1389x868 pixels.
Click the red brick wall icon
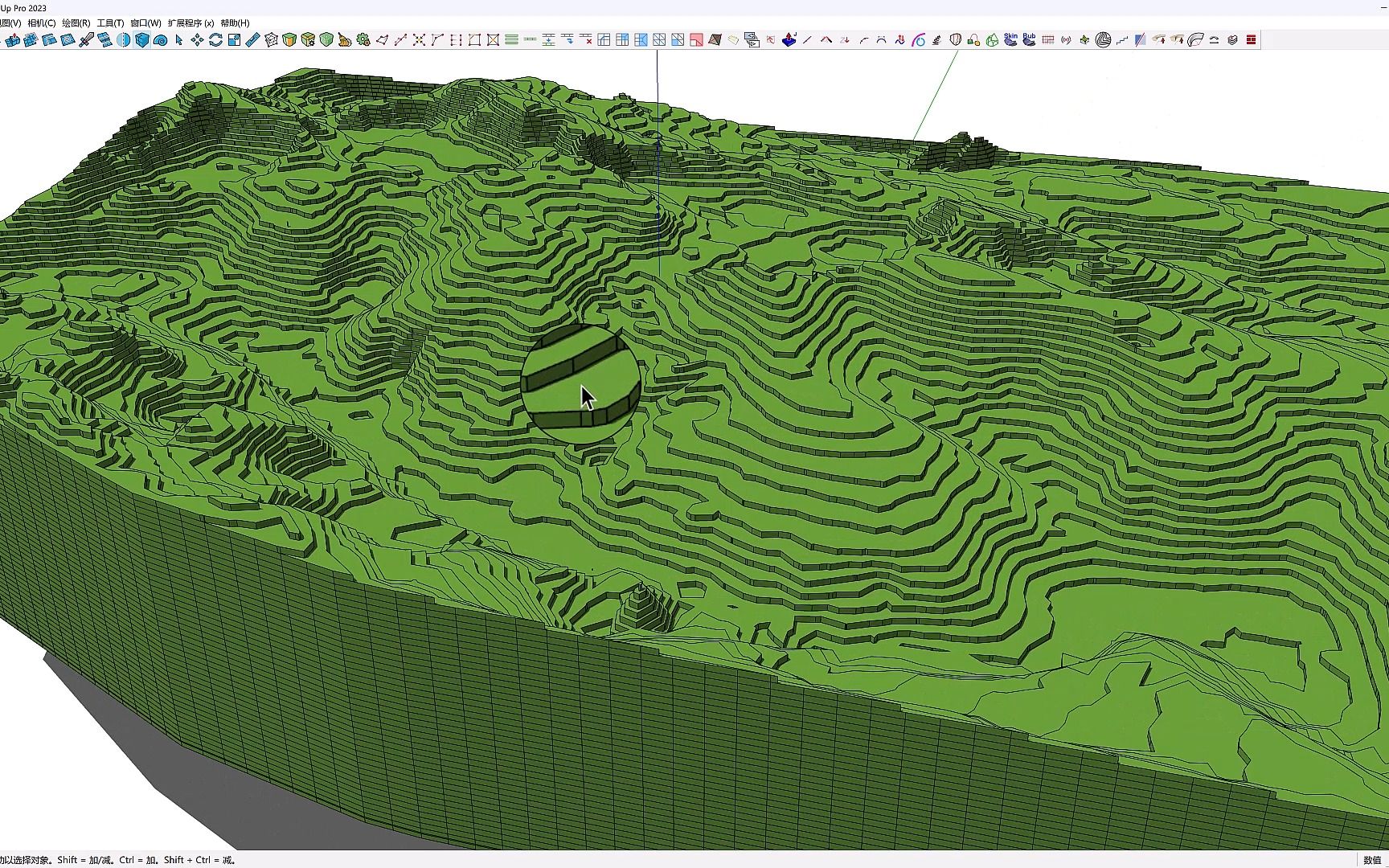coord(1251,39)
